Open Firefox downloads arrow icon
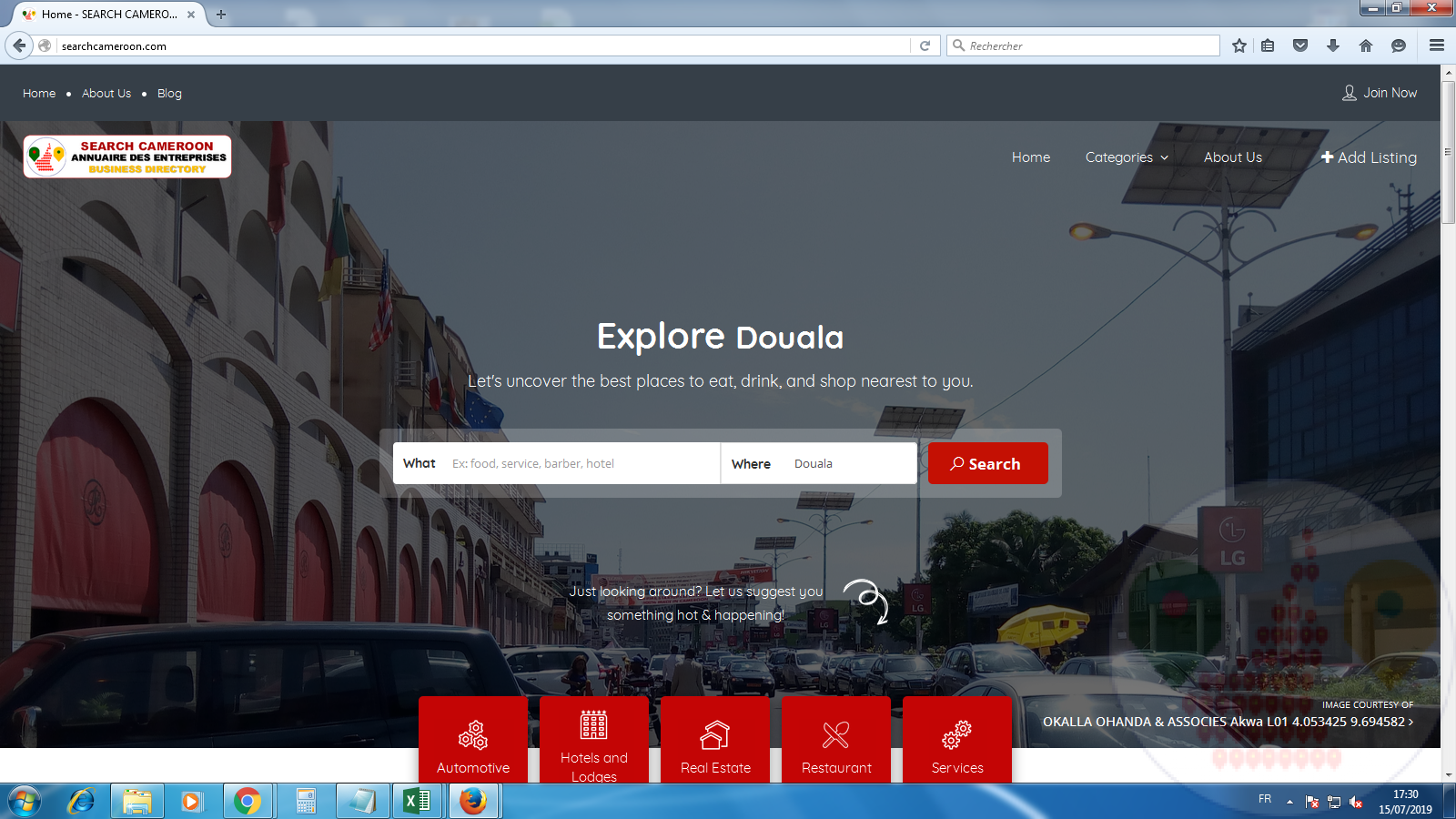The image size is (1456, 819). (x=1333, y=45)
